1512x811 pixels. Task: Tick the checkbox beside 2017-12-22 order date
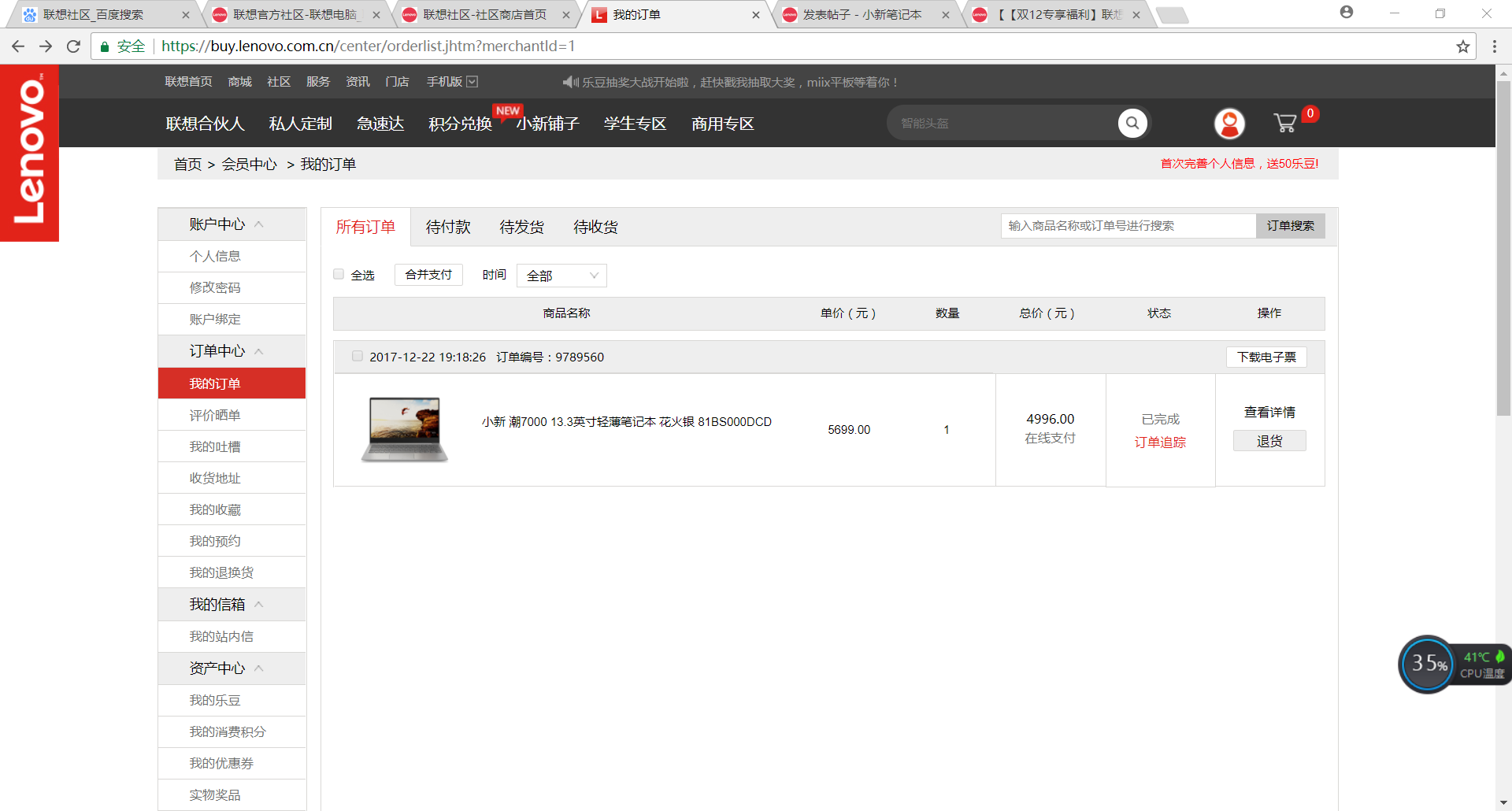[x=357, y=356]
